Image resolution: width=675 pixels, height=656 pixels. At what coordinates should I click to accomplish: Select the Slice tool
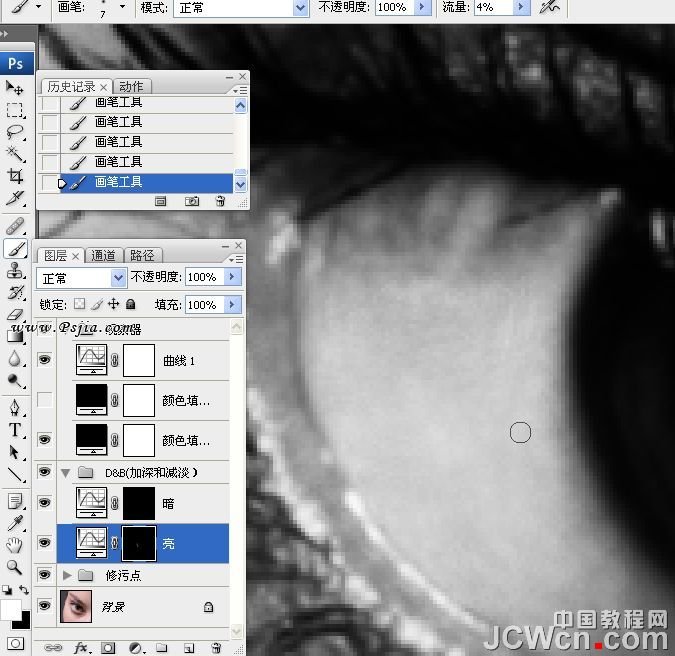pyautogui.click(x=15, y=198)
